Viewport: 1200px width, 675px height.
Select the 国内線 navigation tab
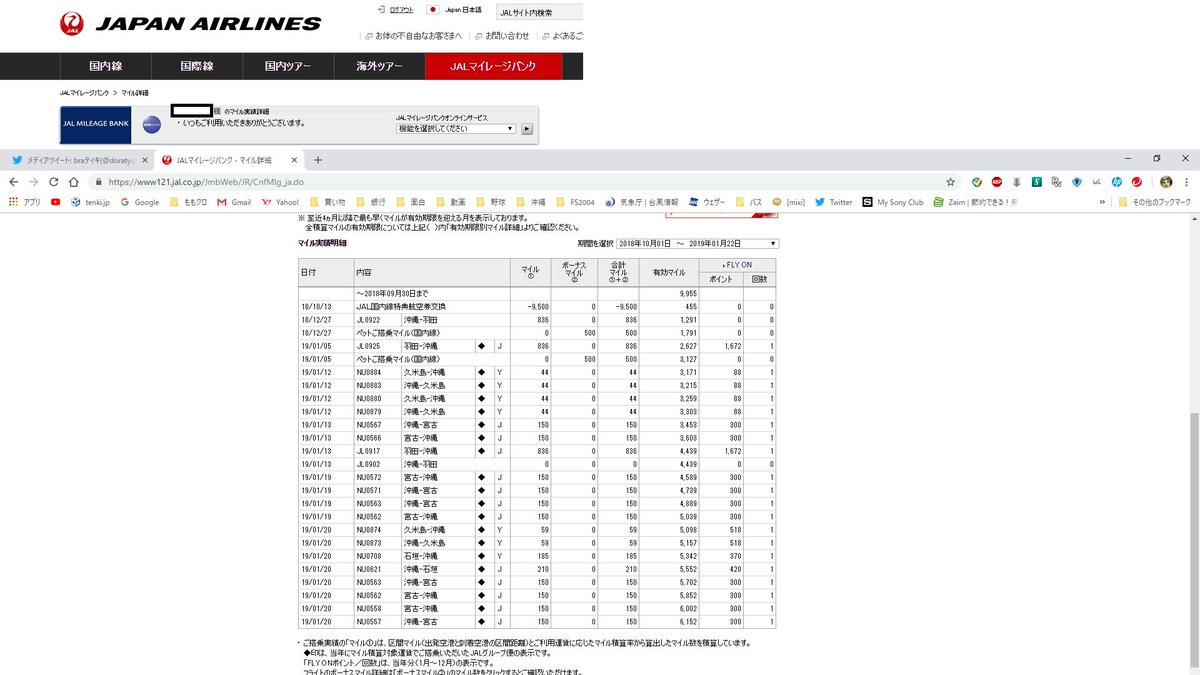point(105,66)
